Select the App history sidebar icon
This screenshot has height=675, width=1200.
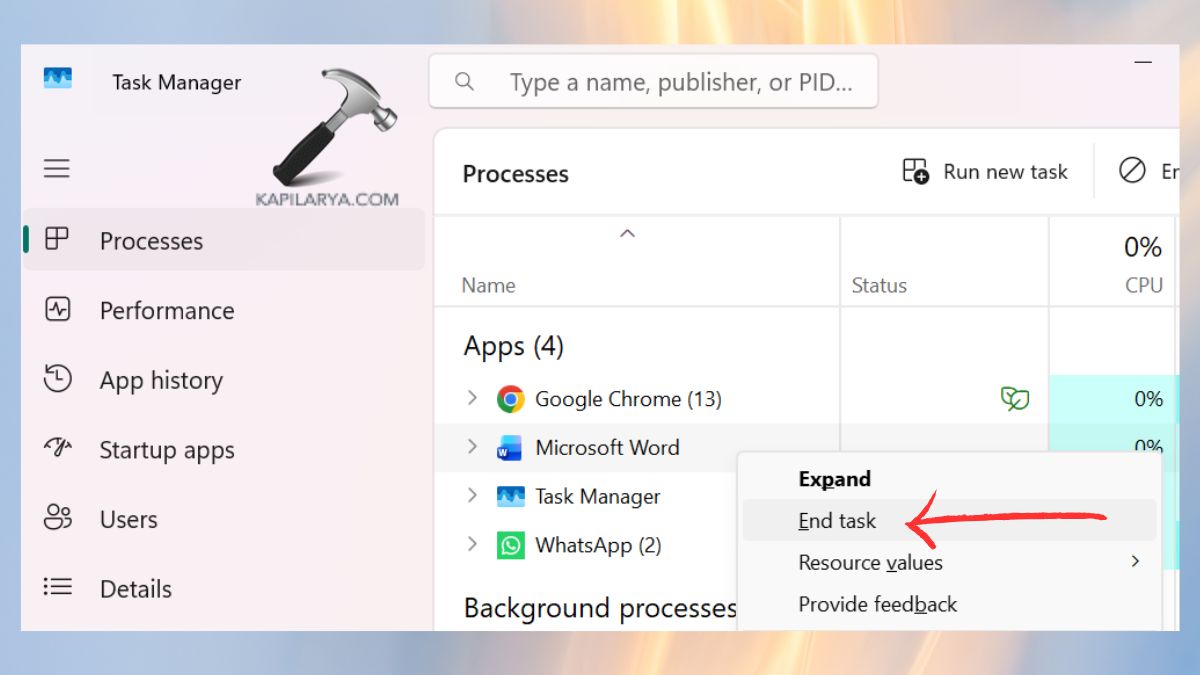pos(57,380)
